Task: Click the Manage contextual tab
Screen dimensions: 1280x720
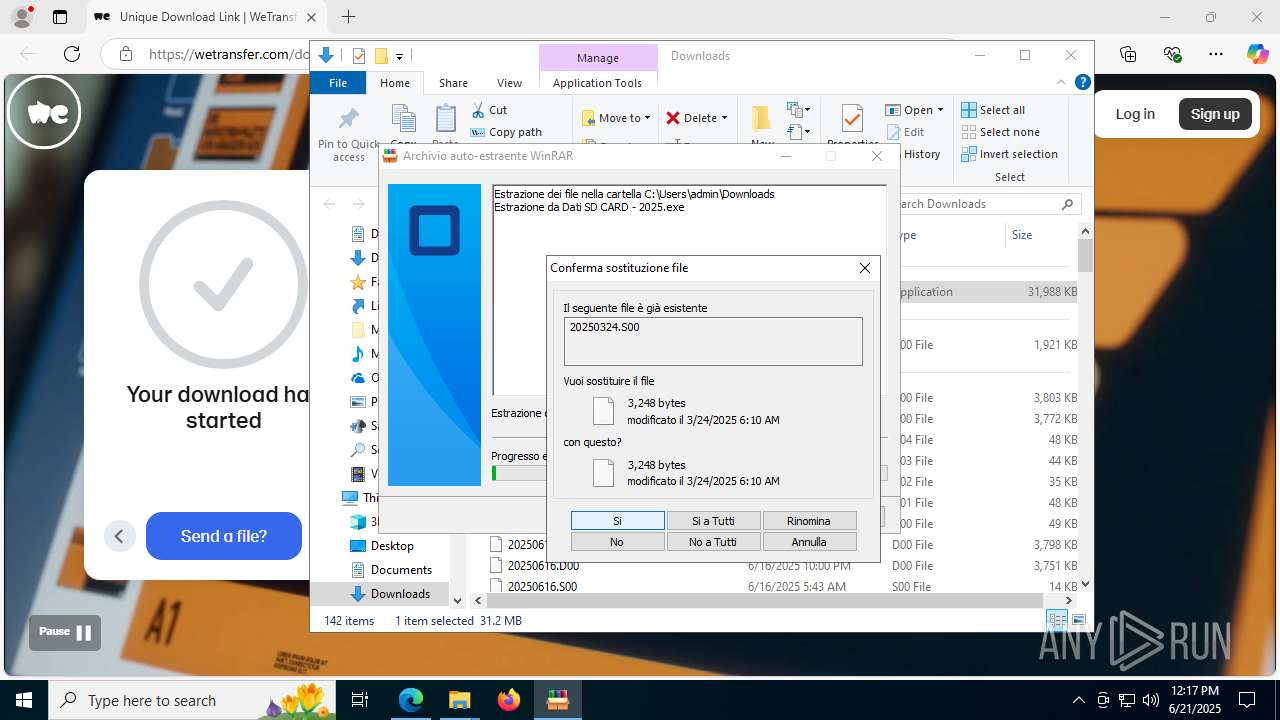Action: coord(598,58)
